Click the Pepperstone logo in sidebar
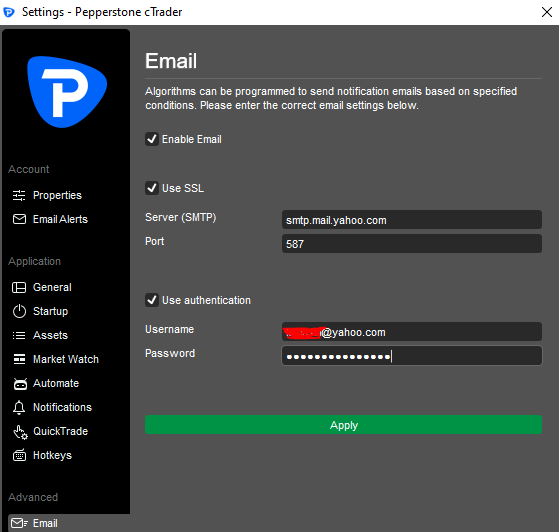Screen dimensions: 559x532 67,92
